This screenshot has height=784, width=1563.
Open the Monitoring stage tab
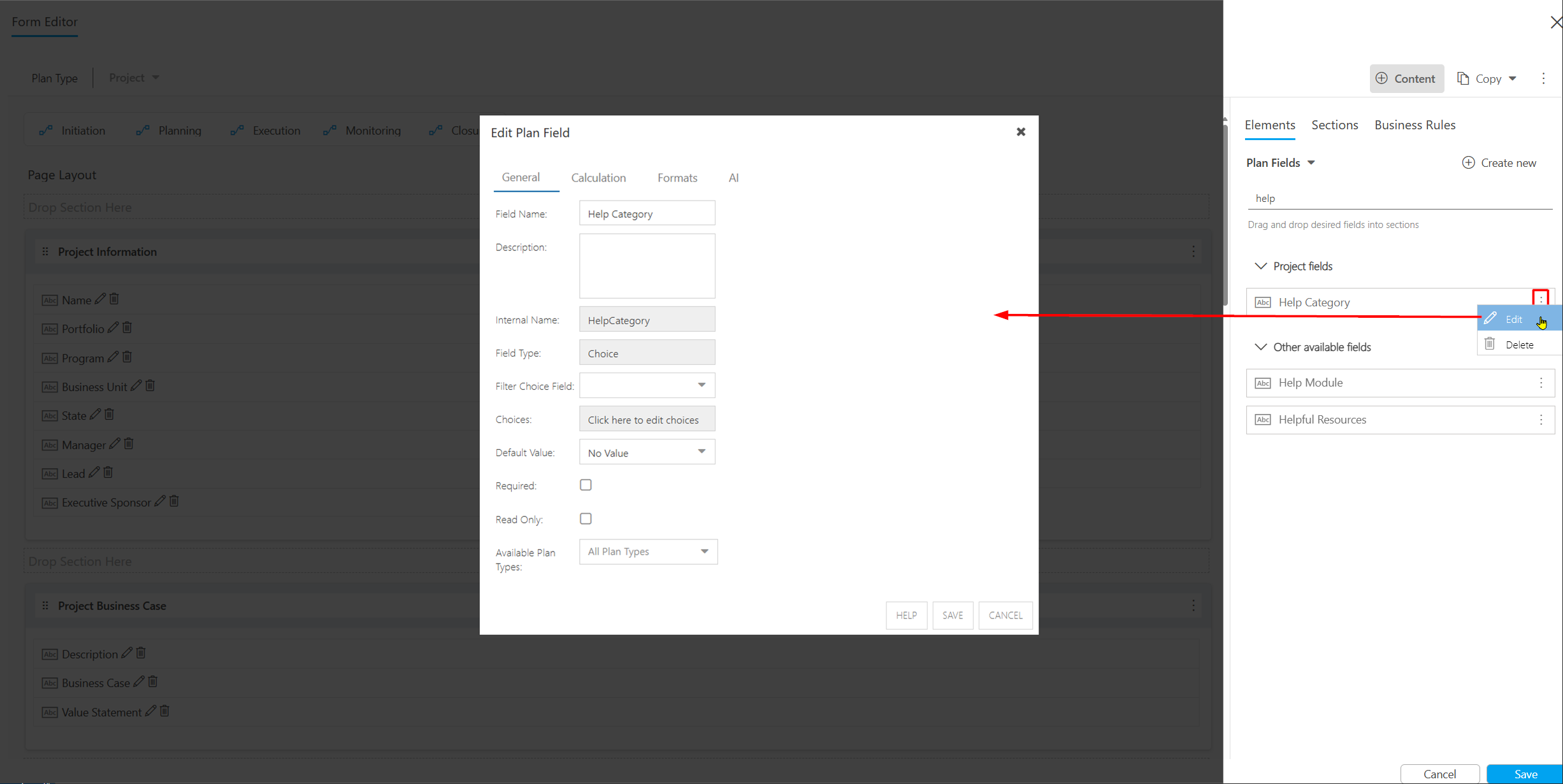(362, 131)
